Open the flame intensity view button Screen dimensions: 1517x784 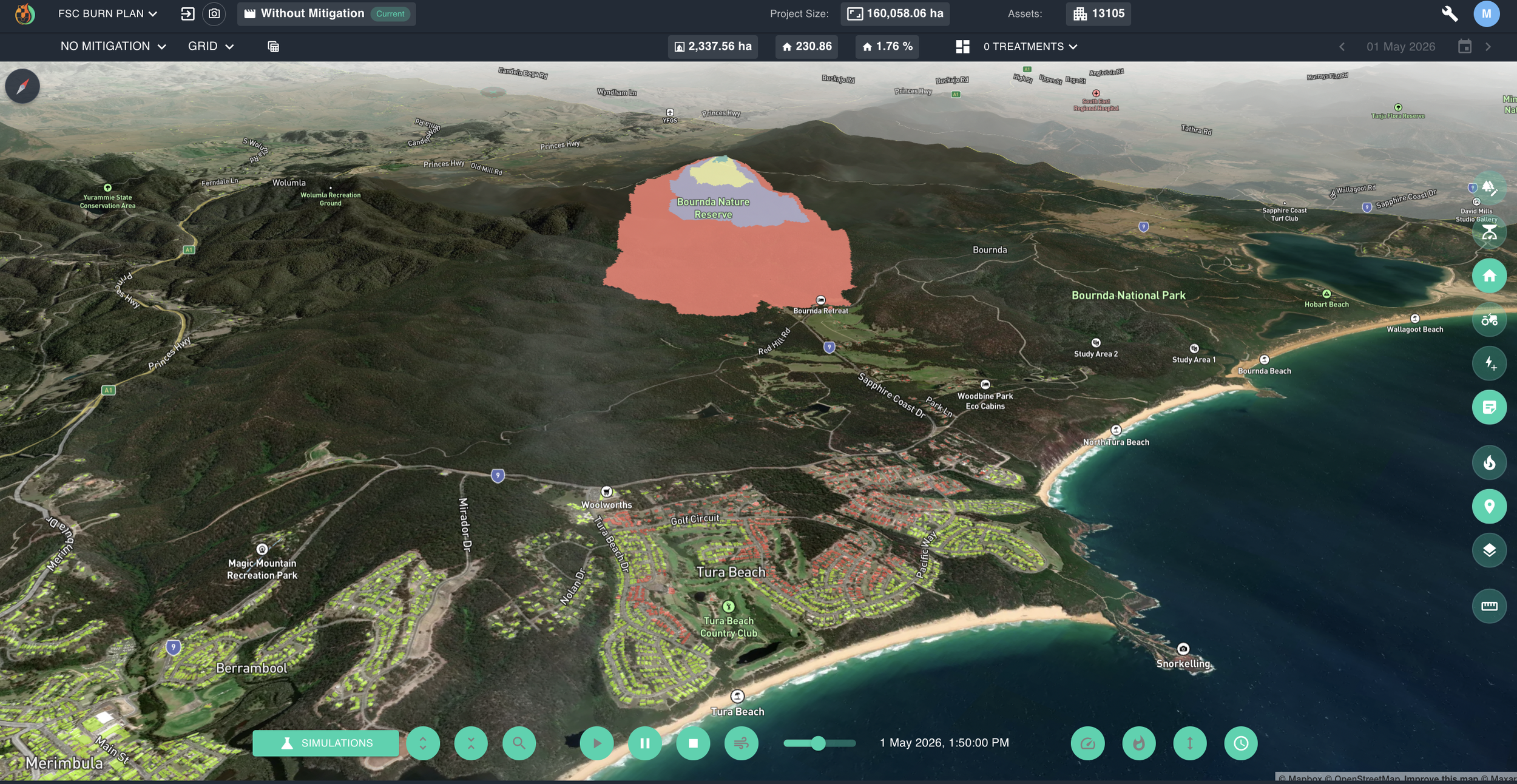click(x=1139, y=743)
